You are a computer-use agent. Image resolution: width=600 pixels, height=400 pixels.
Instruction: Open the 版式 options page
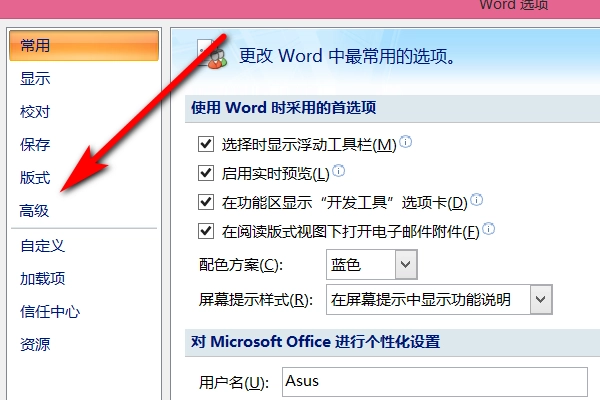point(35,178)
